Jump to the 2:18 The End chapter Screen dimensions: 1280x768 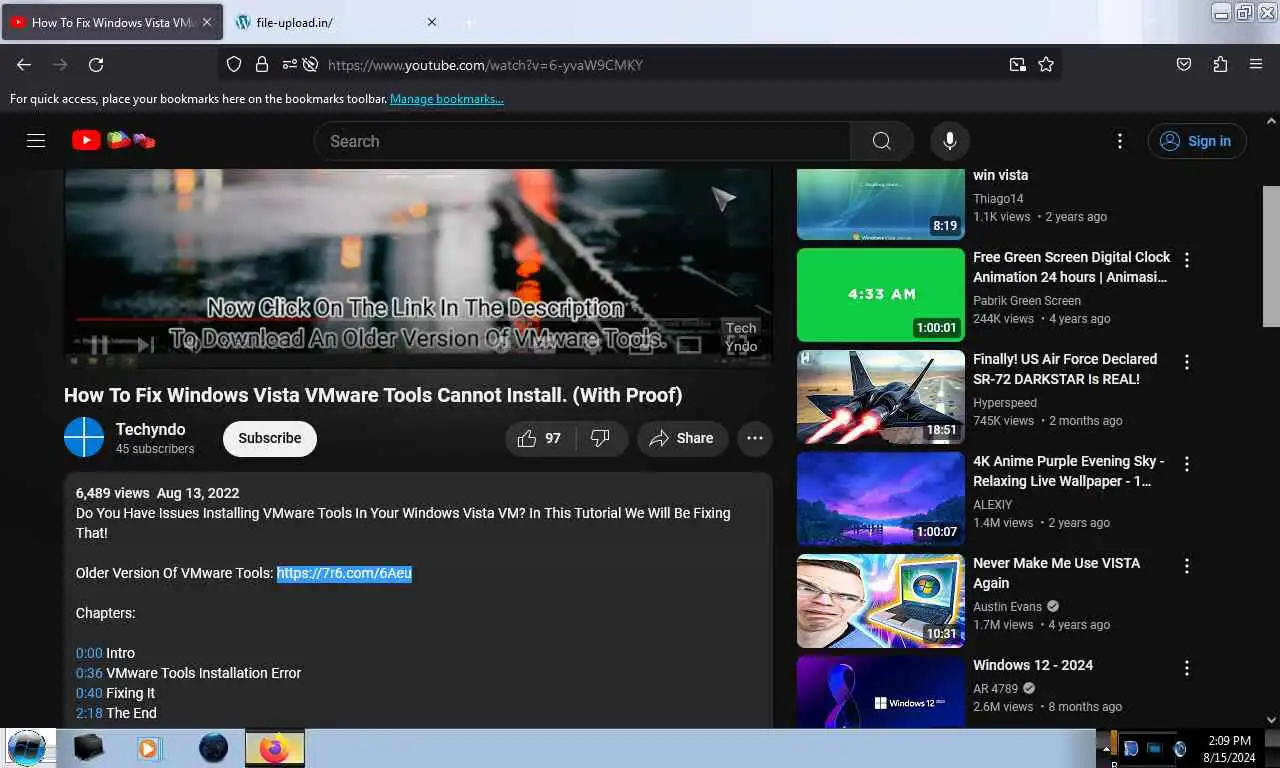pos(89,713)
